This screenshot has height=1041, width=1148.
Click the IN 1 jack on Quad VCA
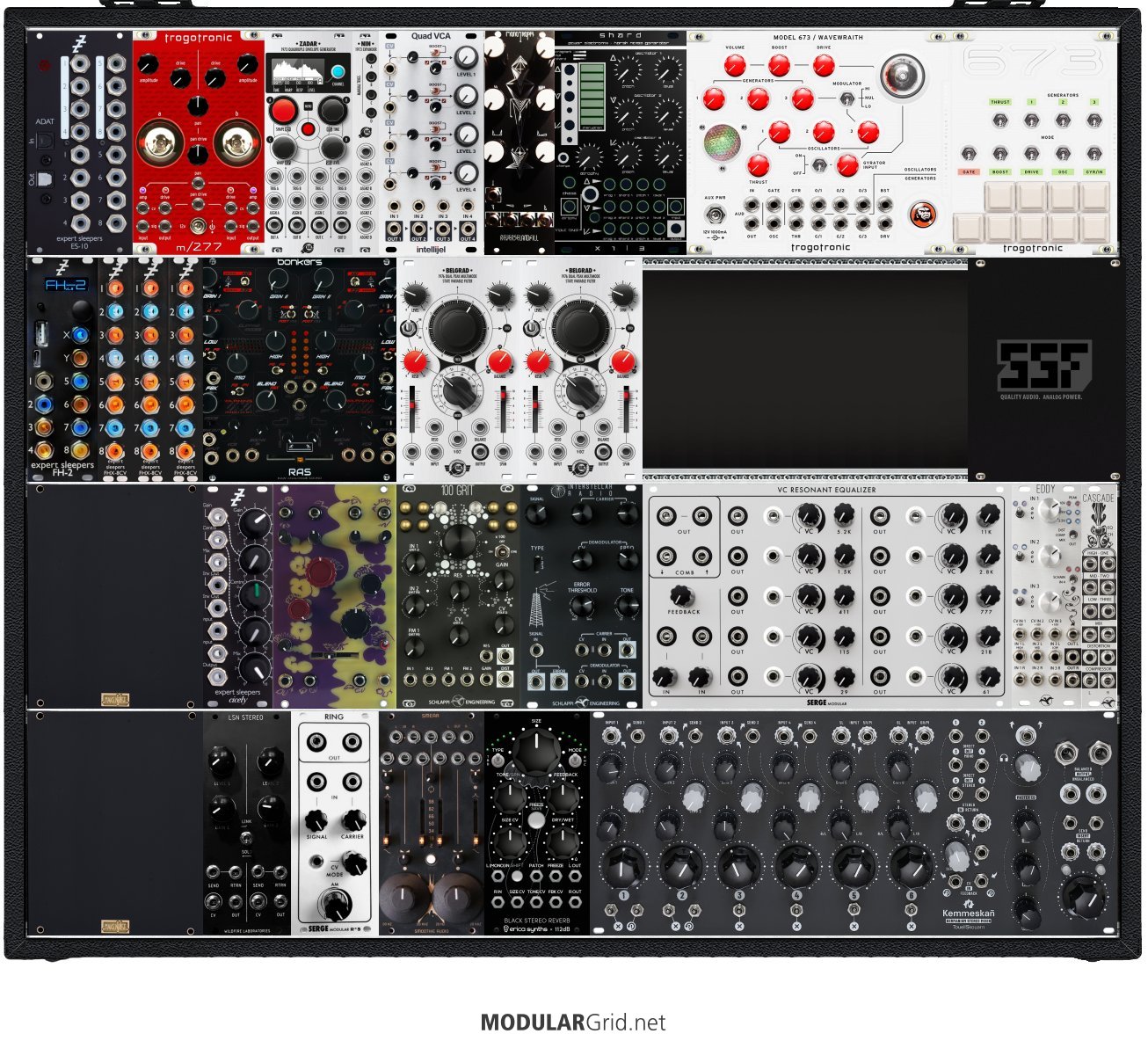394,204
